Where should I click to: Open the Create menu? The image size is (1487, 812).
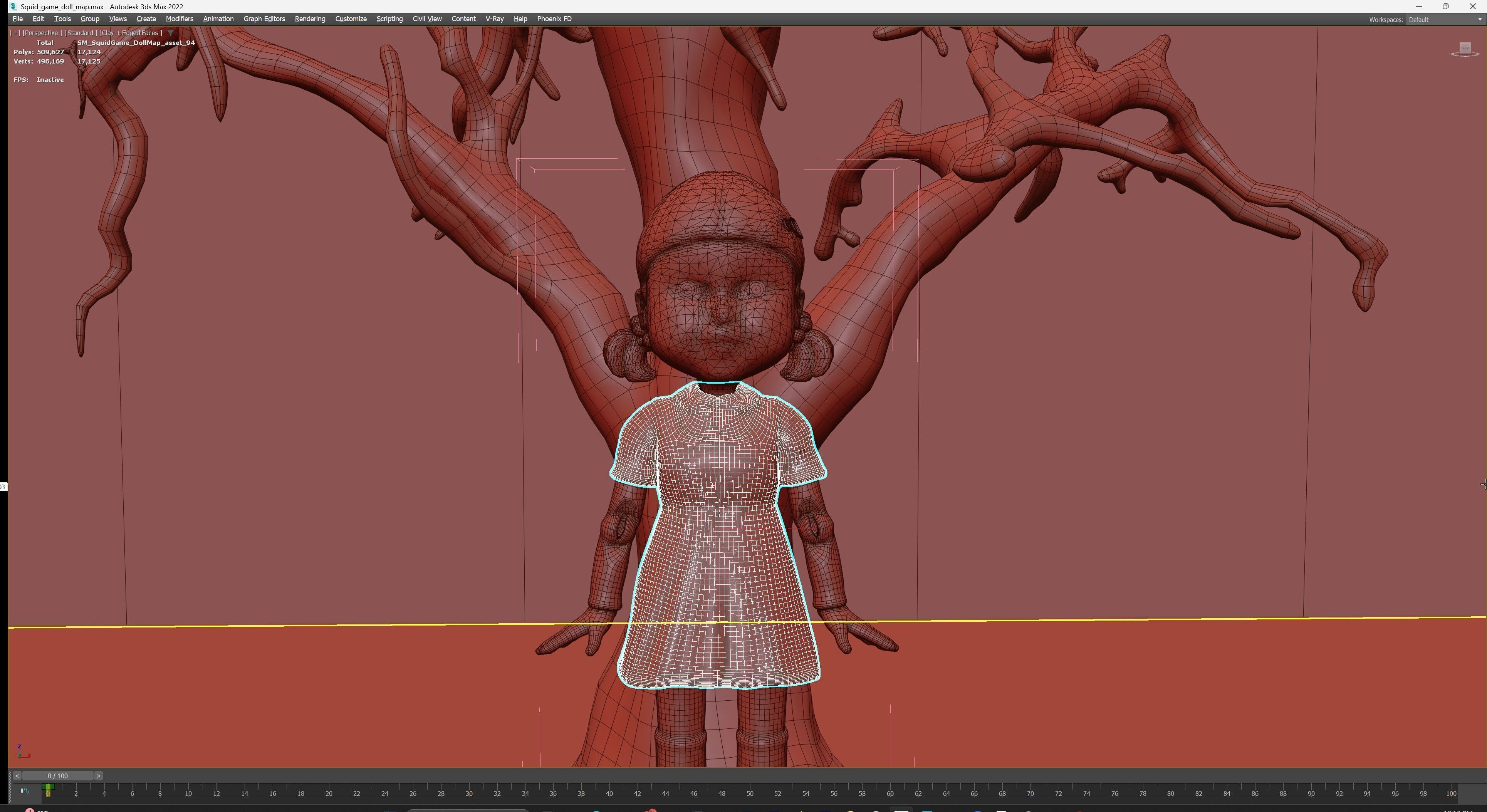click(x=146, y=19)
